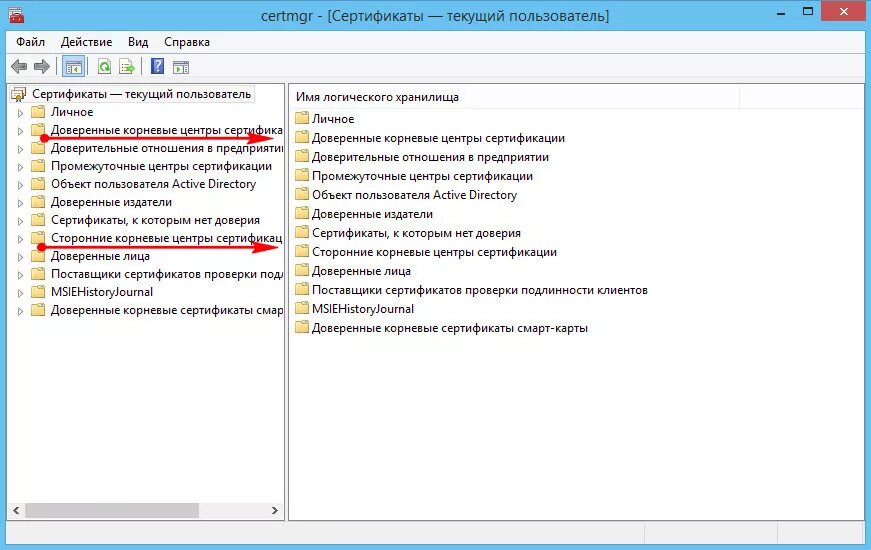Click the show/hide action pane icon
The width and height of the screenshot is (871, 550).
click(181, 68)
